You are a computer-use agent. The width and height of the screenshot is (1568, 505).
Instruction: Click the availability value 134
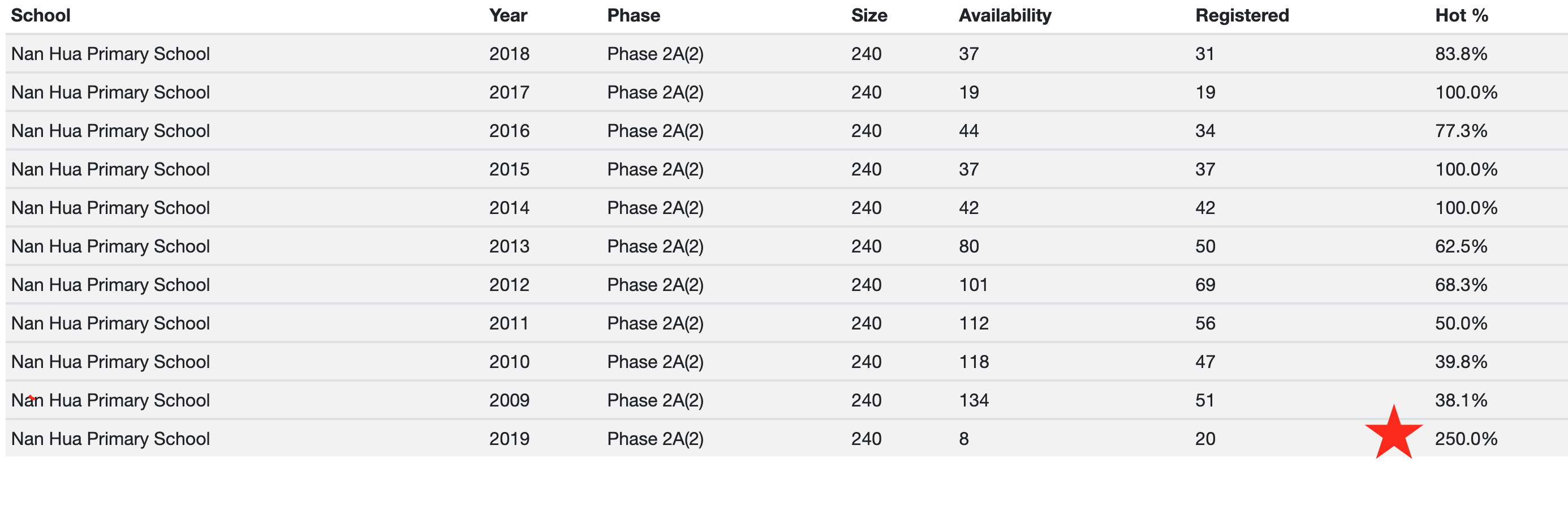tap(973, 401)
